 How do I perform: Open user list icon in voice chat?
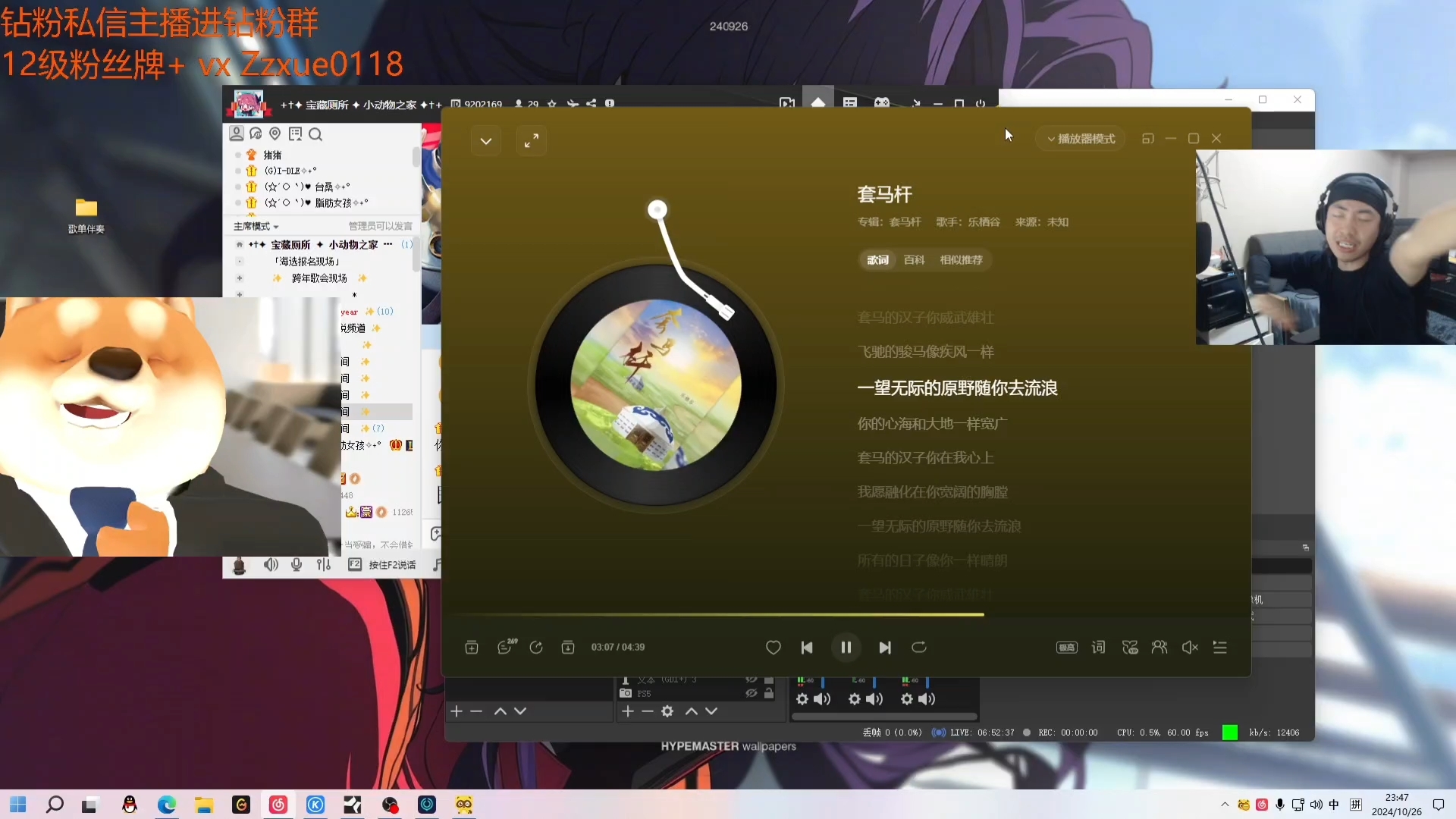coord(237,134)
